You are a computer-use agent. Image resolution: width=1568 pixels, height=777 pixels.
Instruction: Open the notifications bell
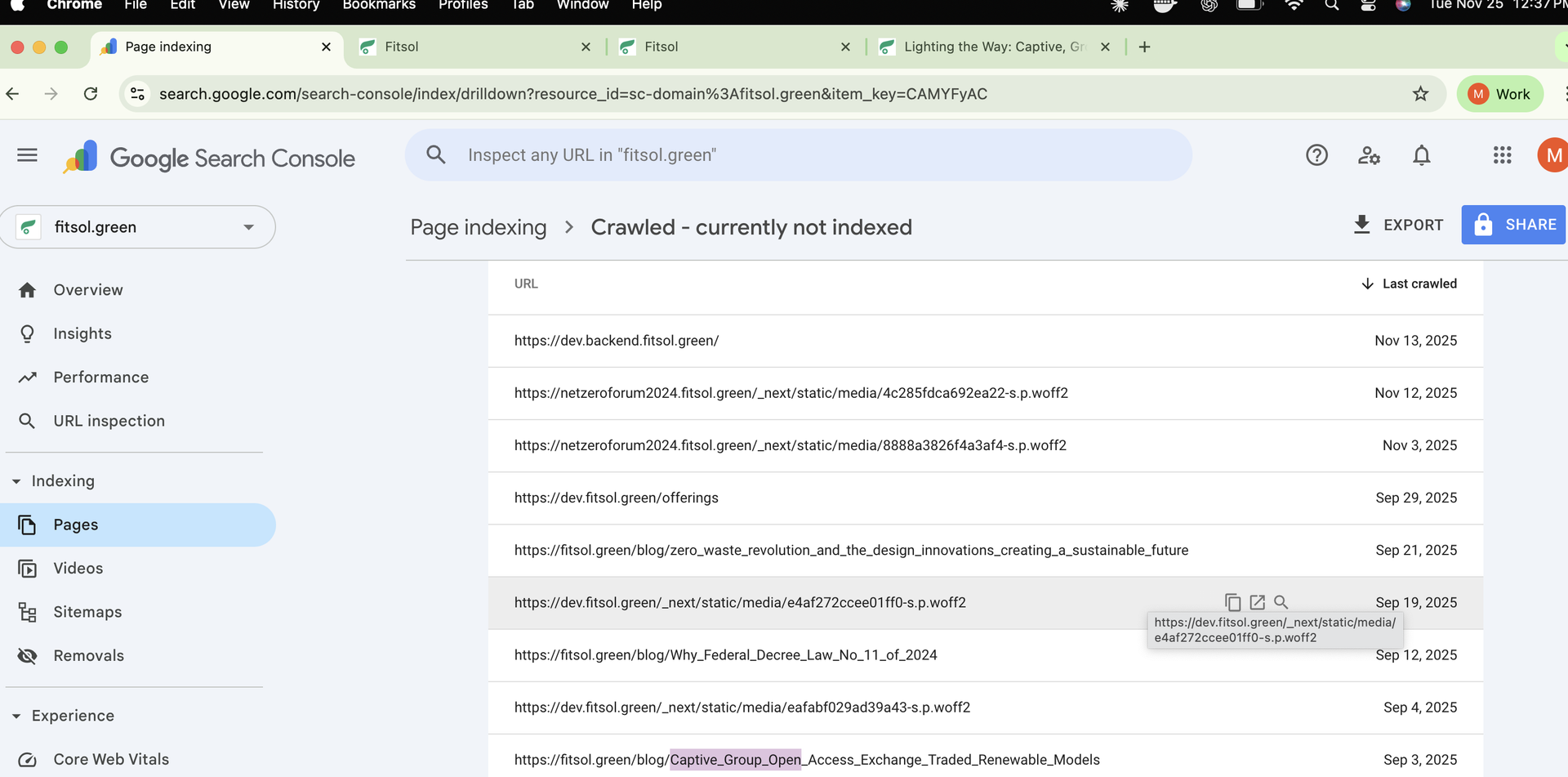[1422, 154]
